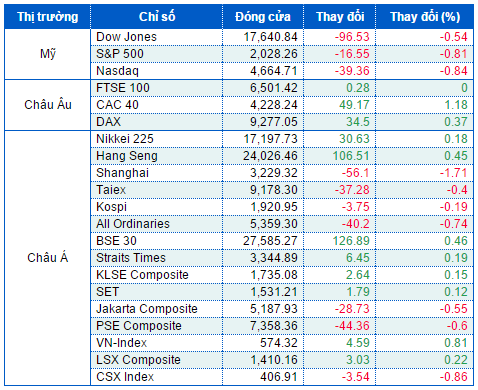This screenshot has width=478, height=390.
Task: Select BSE 30 closing value 27,585.27
Action: pos(270,241)
